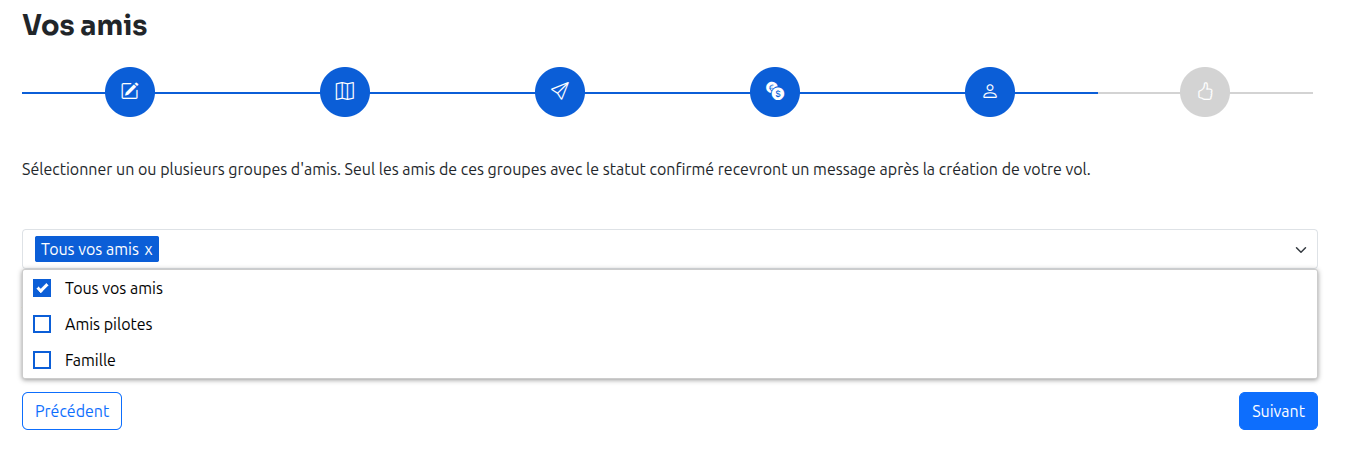Go to the edit pencil step icon
The width and height of the screenshot is (1356, 473).
[x=130, y=92]
